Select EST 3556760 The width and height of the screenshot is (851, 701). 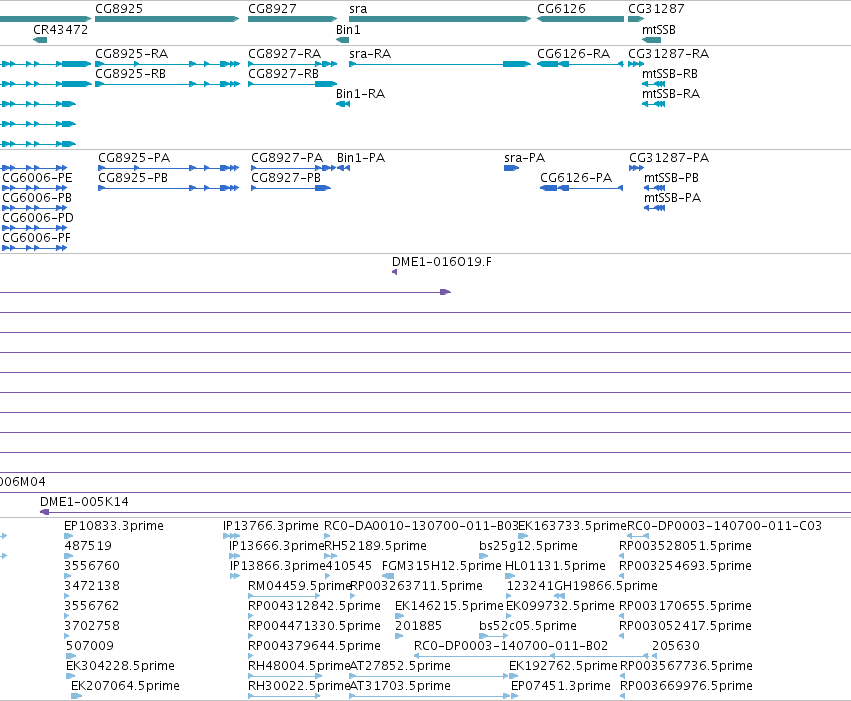point(92,566)
